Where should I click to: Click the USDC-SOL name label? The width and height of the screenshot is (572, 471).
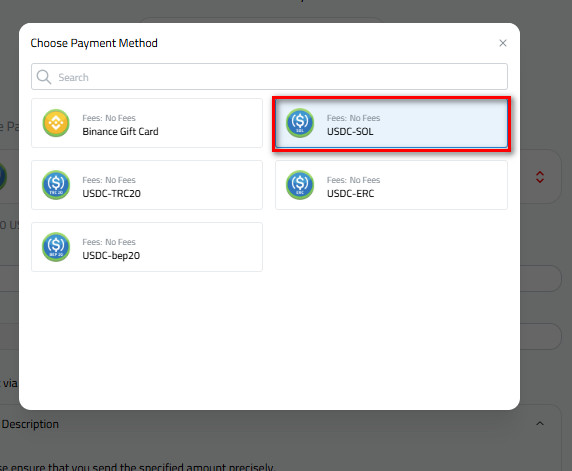click(x=350, y=131)
